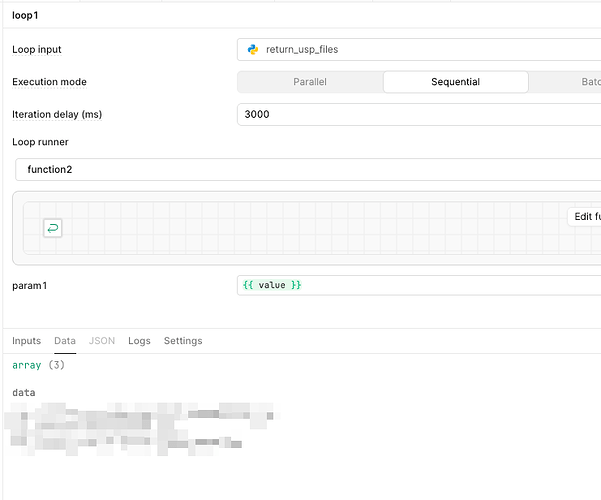
Task: Click the function2 canvas preview grid
Action: 300,228
